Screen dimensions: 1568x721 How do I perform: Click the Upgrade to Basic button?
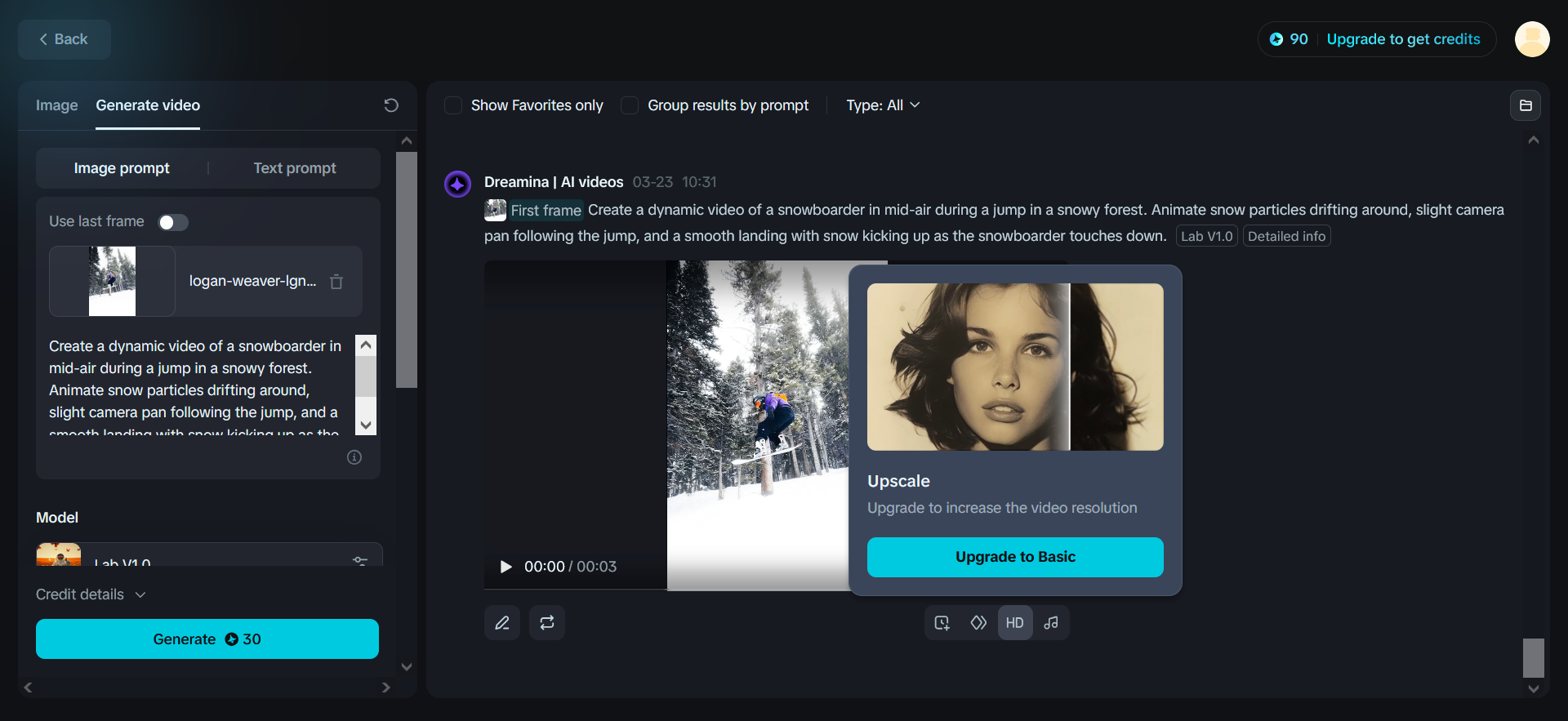pos(1015,557)
